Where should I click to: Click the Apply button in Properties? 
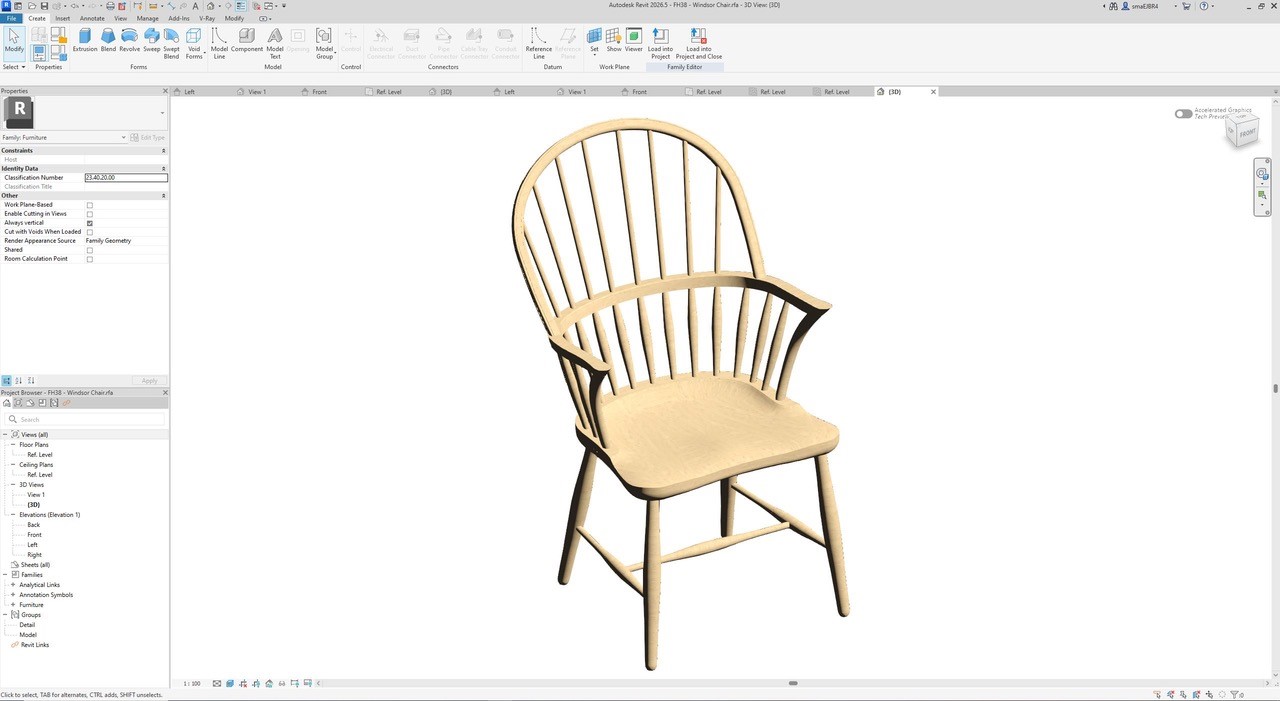pos(149,381)
